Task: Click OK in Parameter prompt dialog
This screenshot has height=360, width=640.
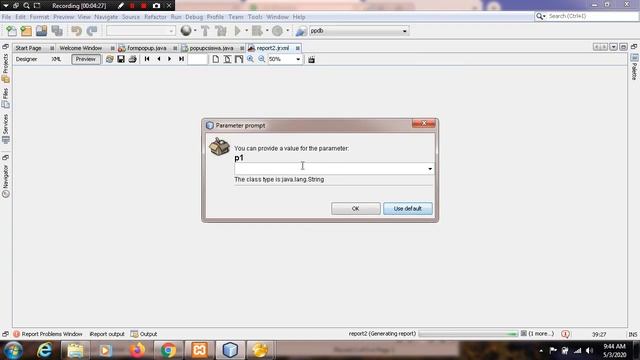Action: 356,209
